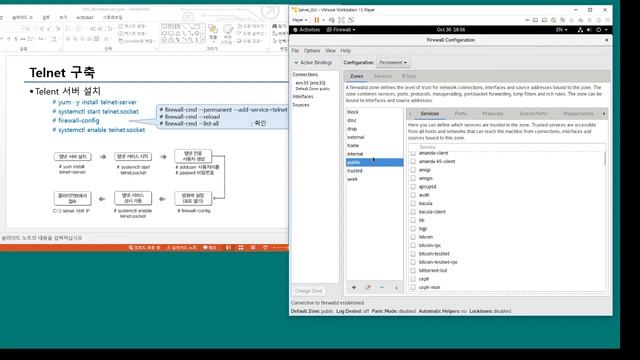Select the public zone

pyautogui.click(x=374, y=162)
